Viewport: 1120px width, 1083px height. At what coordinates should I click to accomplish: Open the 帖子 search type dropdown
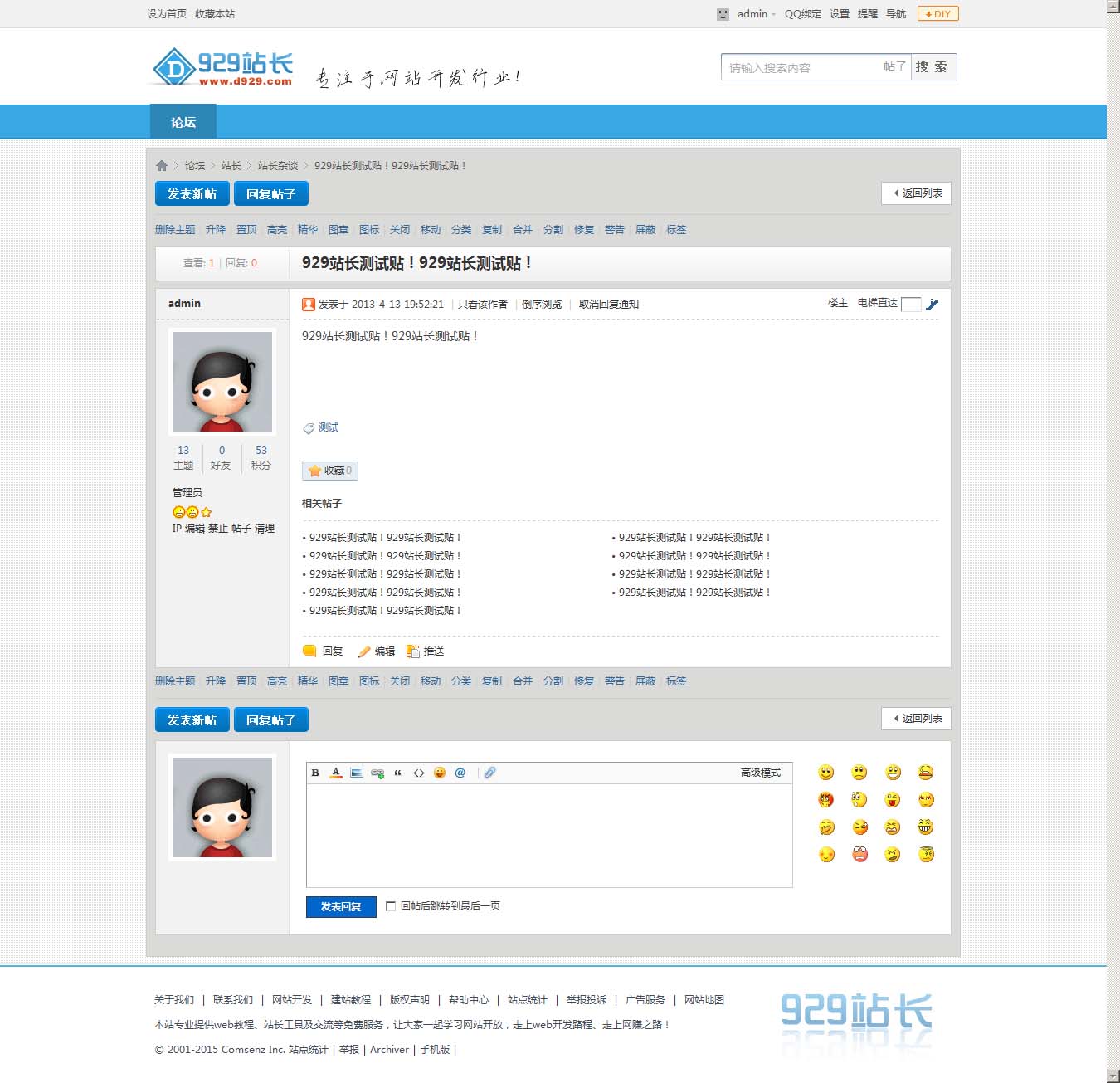pyautogui.click(x=894, y=67)
